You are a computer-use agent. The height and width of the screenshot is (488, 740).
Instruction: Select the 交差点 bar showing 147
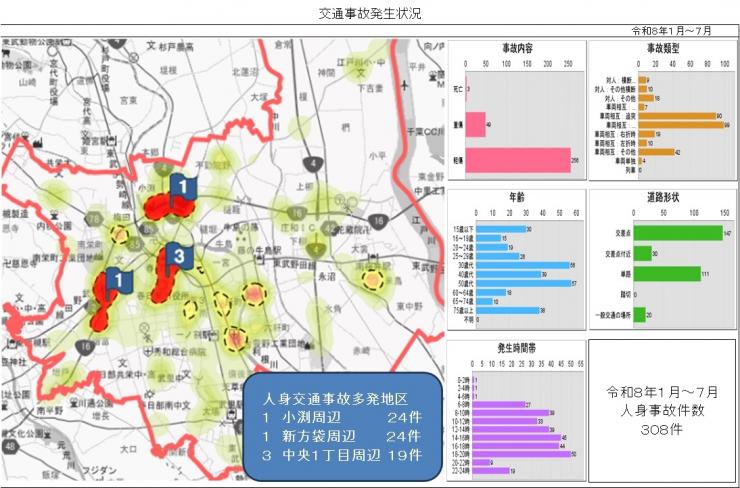coord(678,233)
